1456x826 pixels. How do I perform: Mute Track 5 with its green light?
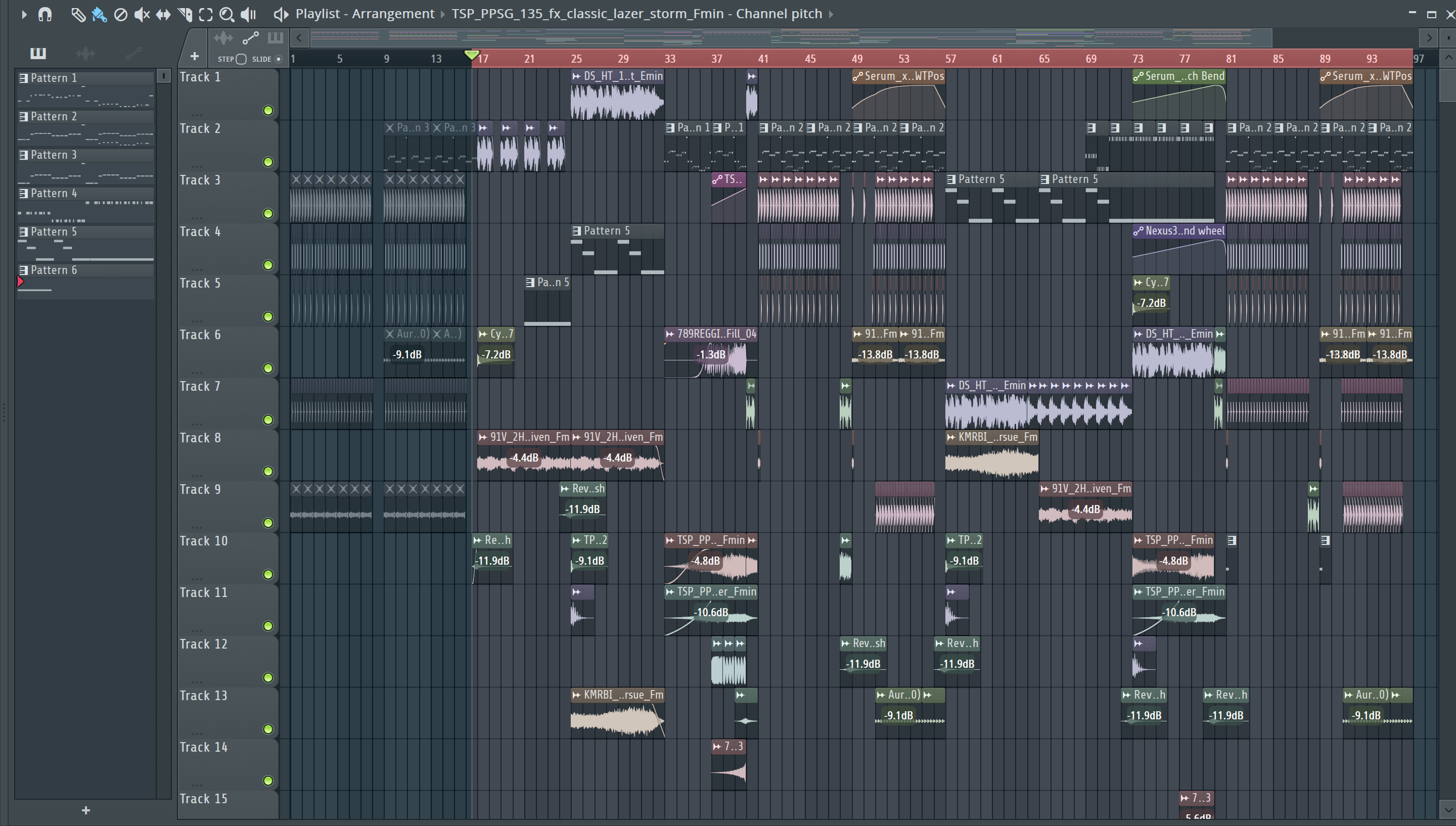(268, 316)
